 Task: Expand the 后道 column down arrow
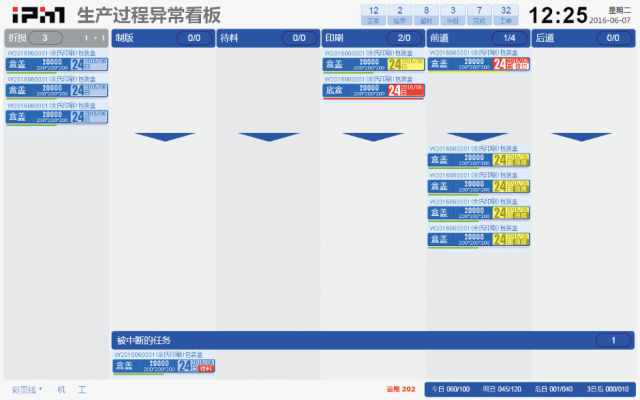(x=582, y=137)
